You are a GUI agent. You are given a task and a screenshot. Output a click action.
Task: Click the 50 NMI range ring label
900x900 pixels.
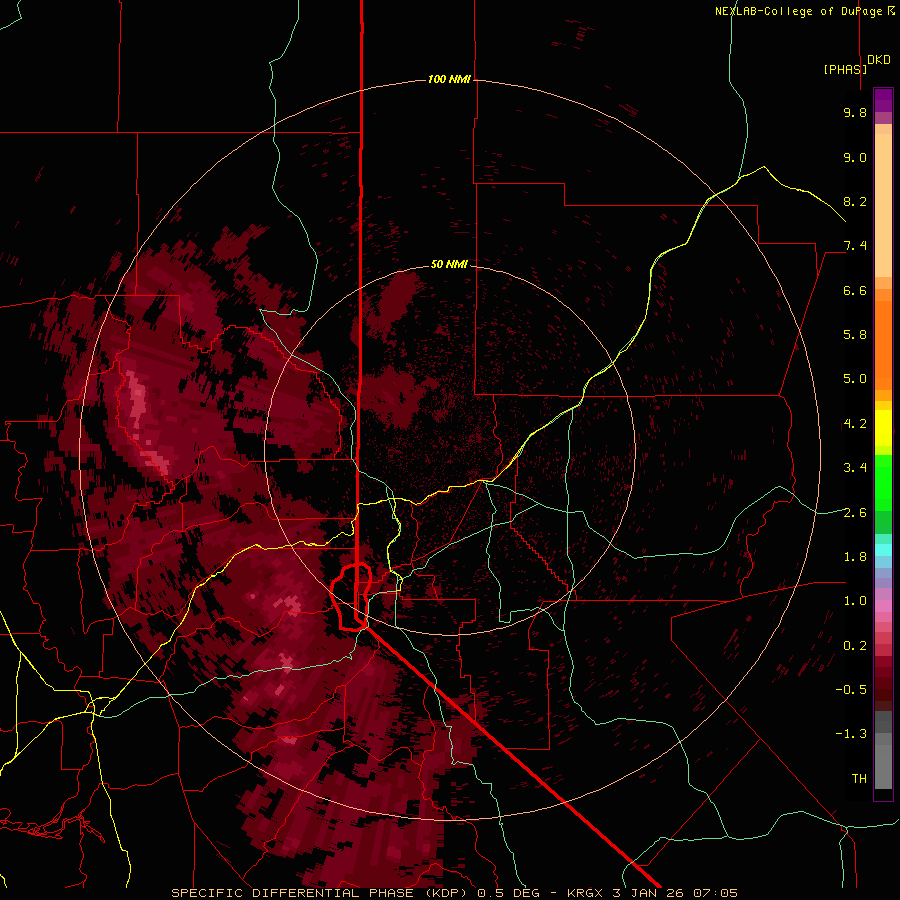pyautogui.click(x=449, y=264)
